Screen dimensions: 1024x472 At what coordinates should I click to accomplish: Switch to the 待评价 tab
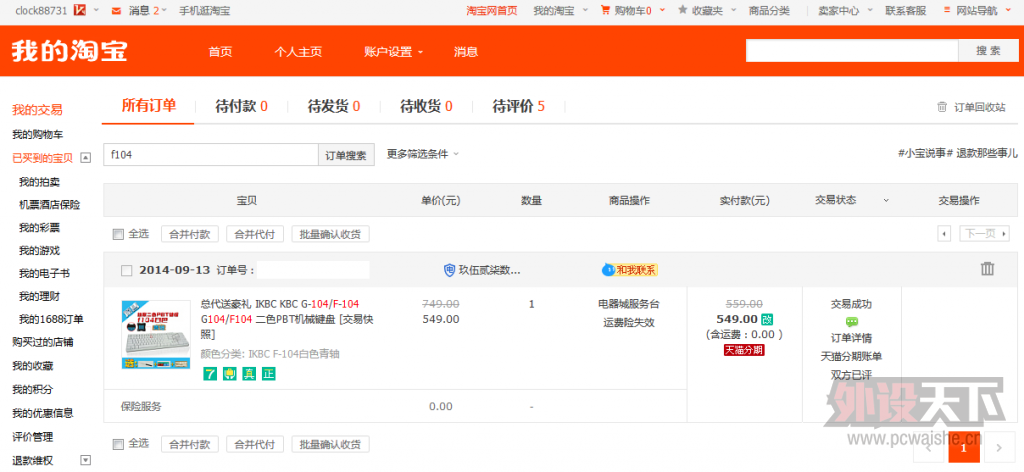(519, 106)
